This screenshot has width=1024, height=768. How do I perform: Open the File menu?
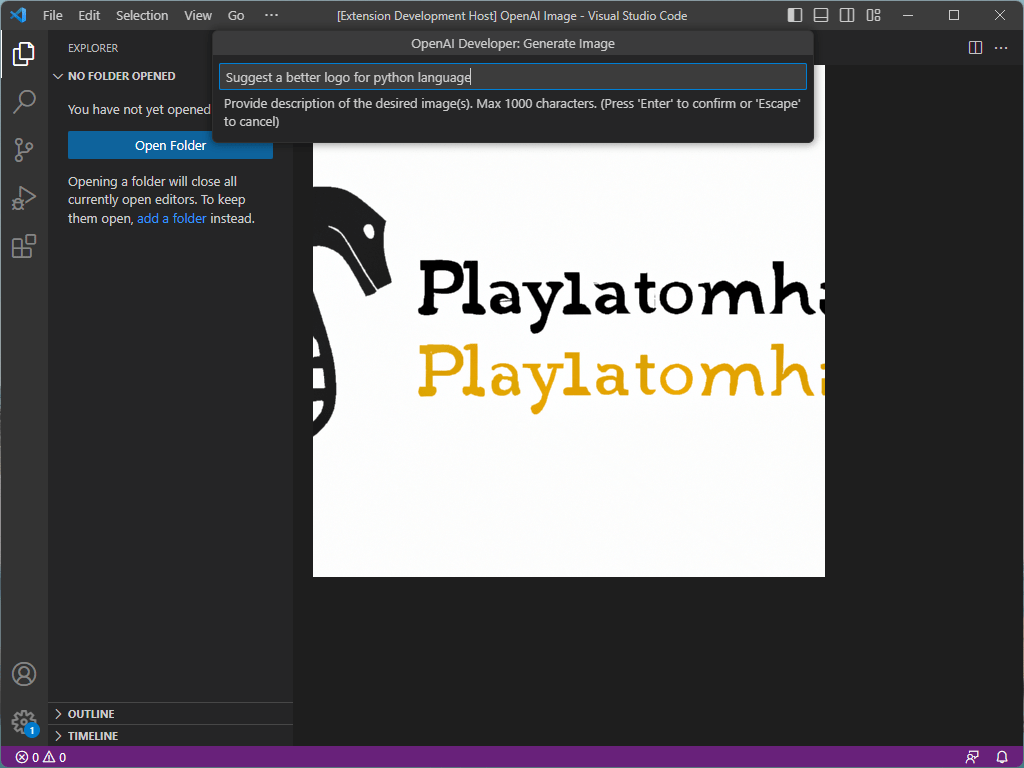(52, 15)
